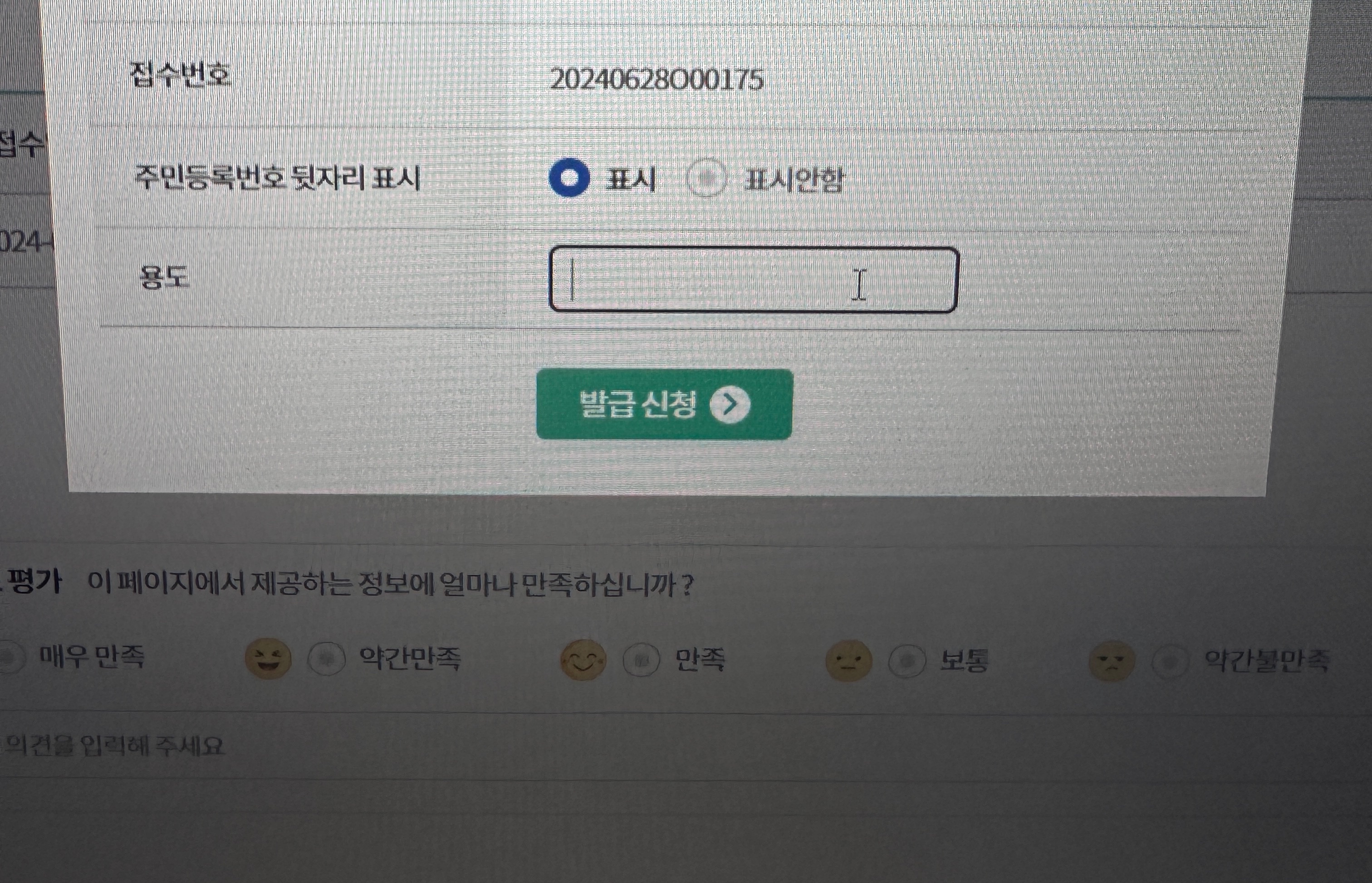Choose the 약간불만족 satisfaction radio button
The height and width of the screenshot is (883, 1372).
(1170, 662)
